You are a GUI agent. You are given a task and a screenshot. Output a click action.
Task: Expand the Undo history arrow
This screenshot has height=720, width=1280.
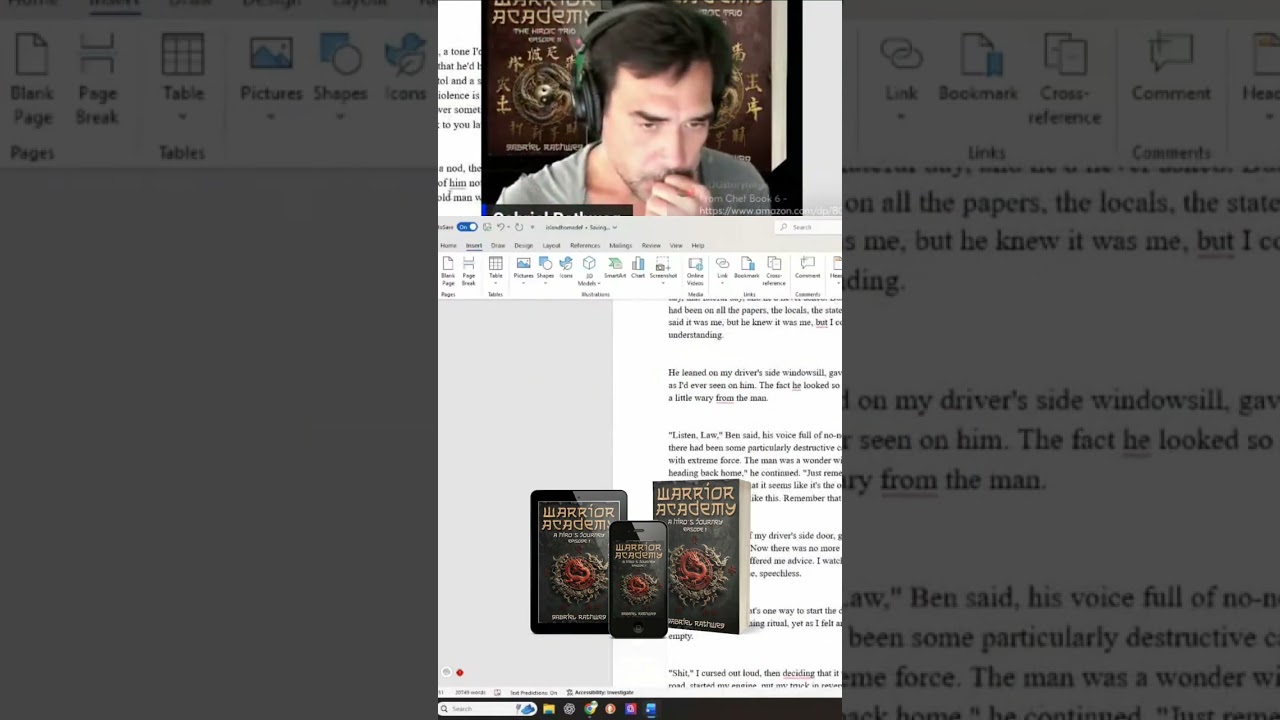tap(508, 227)
